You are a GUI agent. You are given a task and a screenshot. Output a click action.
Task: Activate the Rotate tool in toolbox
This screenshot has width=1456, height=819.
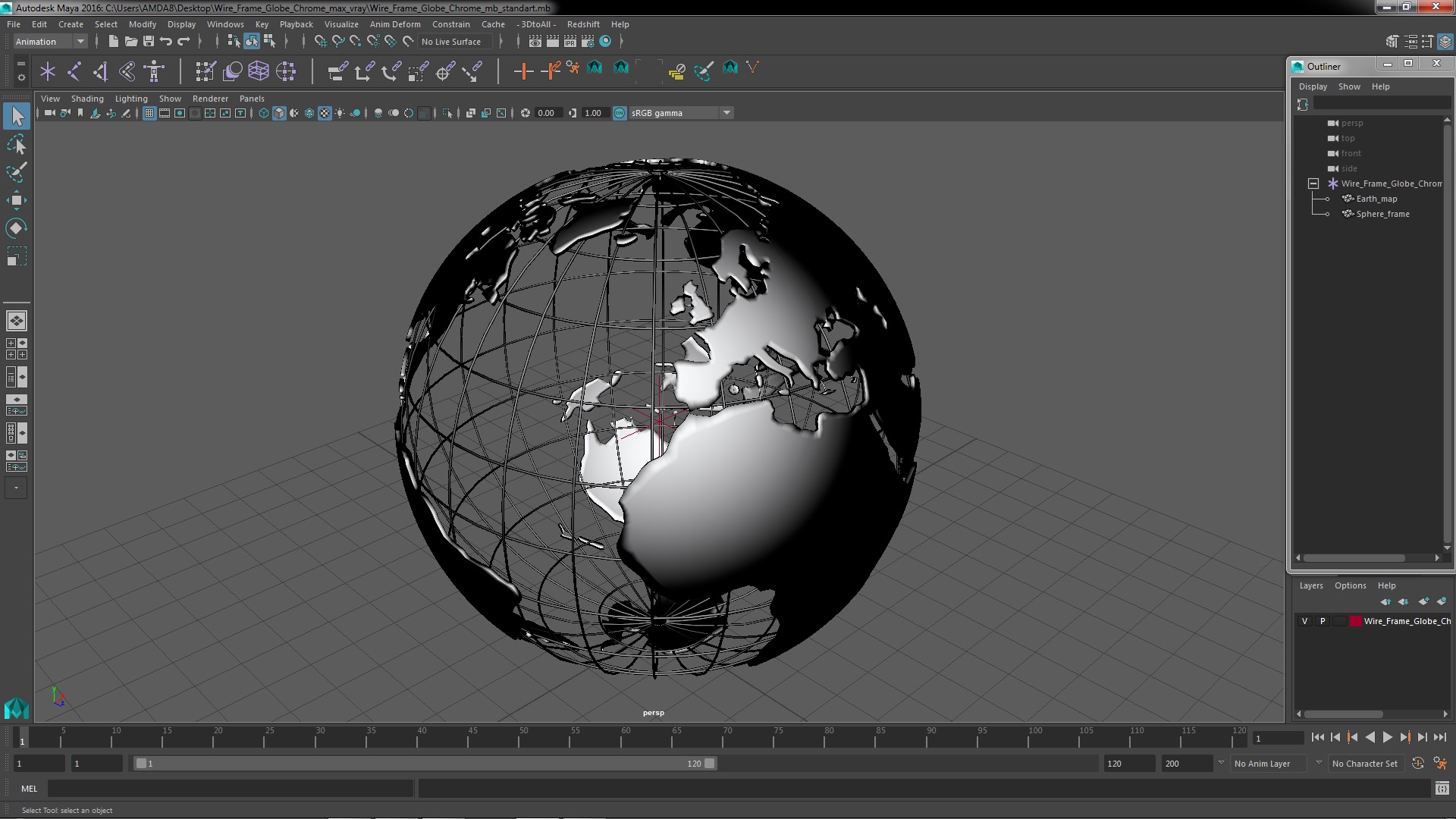[17, 228]
